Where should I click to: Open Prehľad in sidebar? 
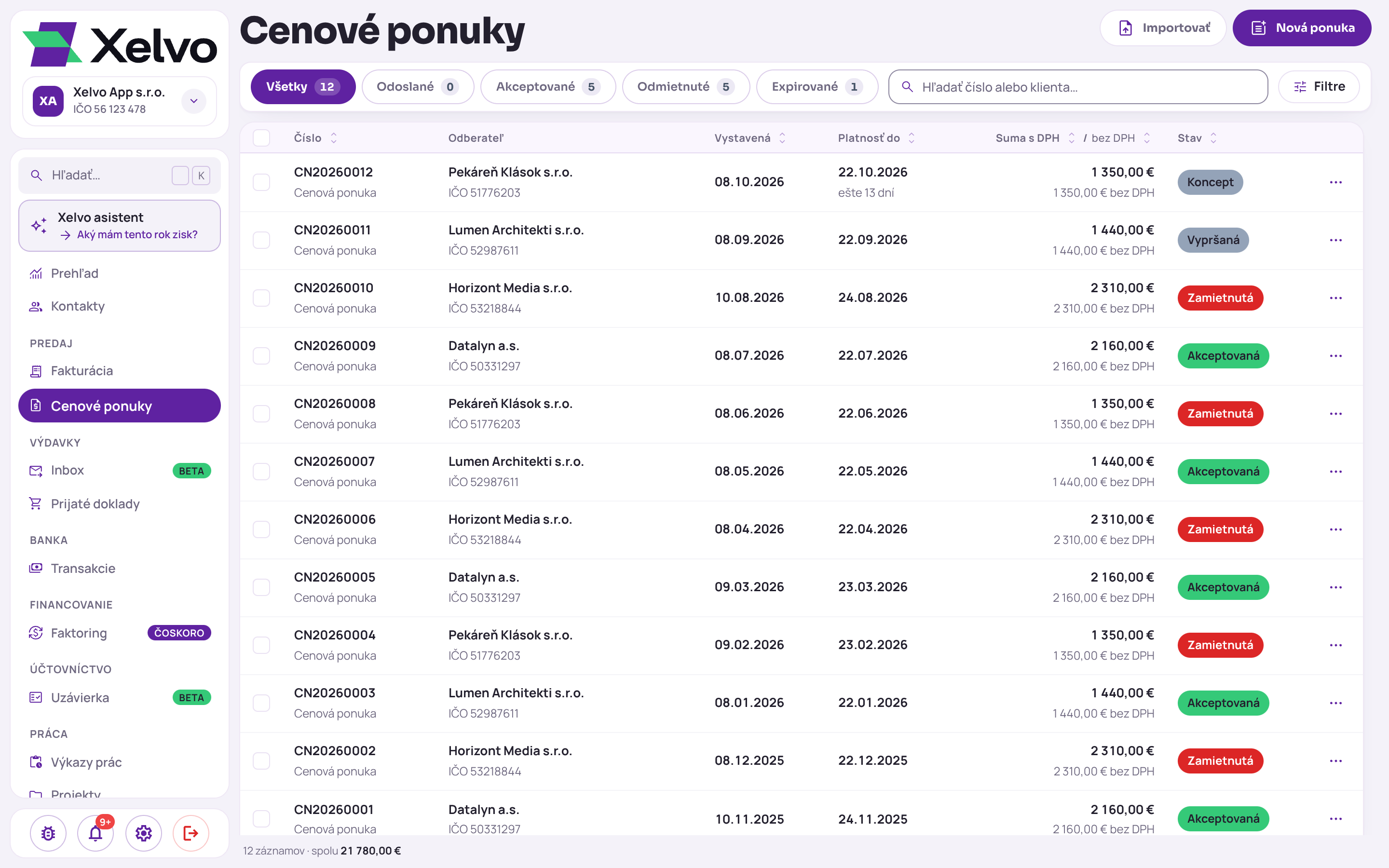(x=120, y=273)
